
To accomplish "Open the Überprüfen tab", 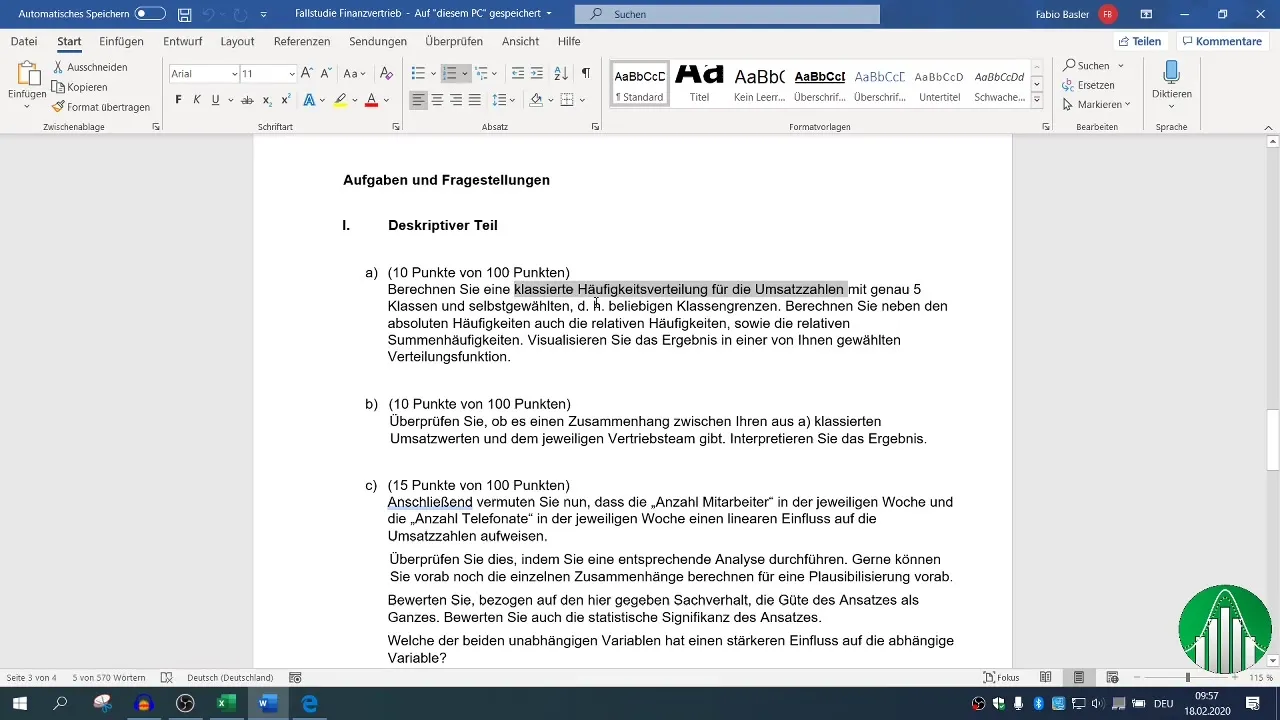I will [454, 41].
